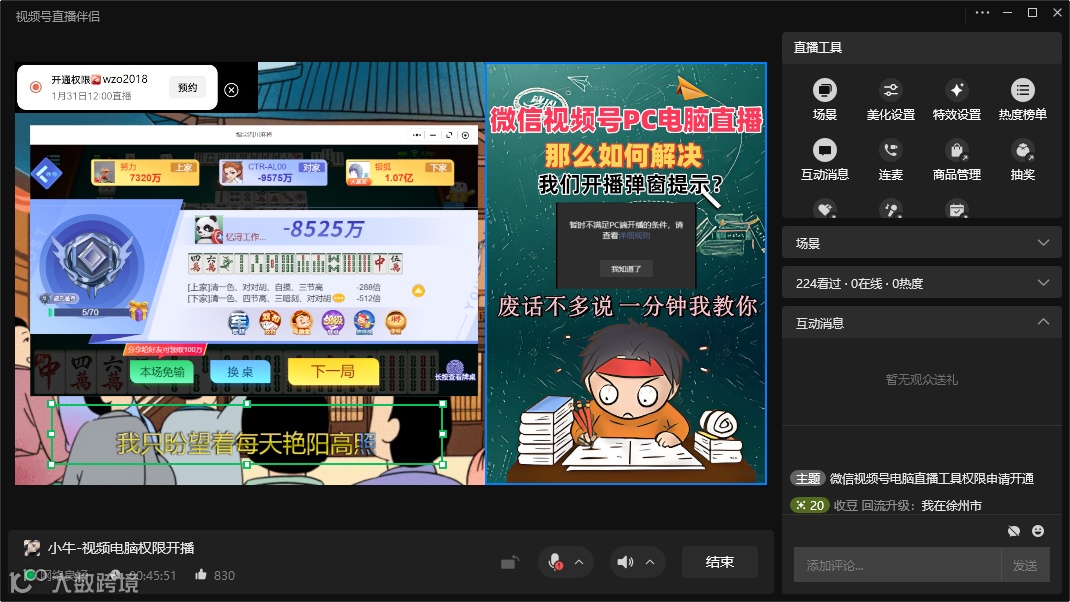
Task: Click the calendar checkmark tool icon
Action: pos(957,209)
